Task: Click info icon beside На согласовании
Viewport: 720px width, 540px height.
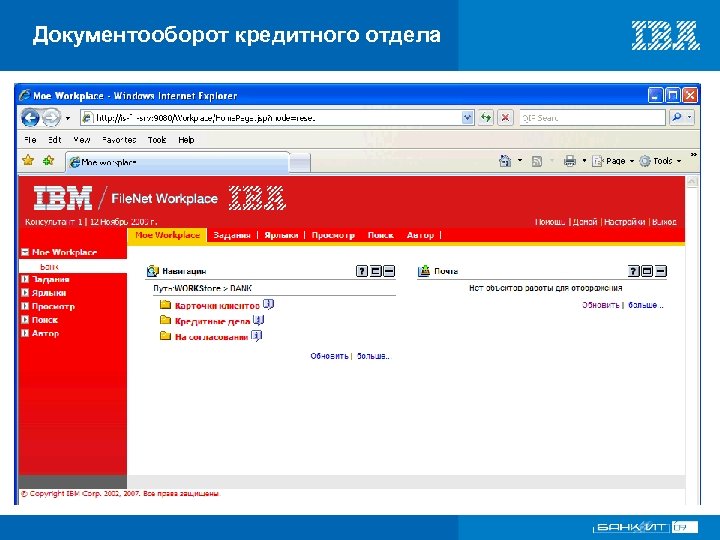Action: coord(257,336)
